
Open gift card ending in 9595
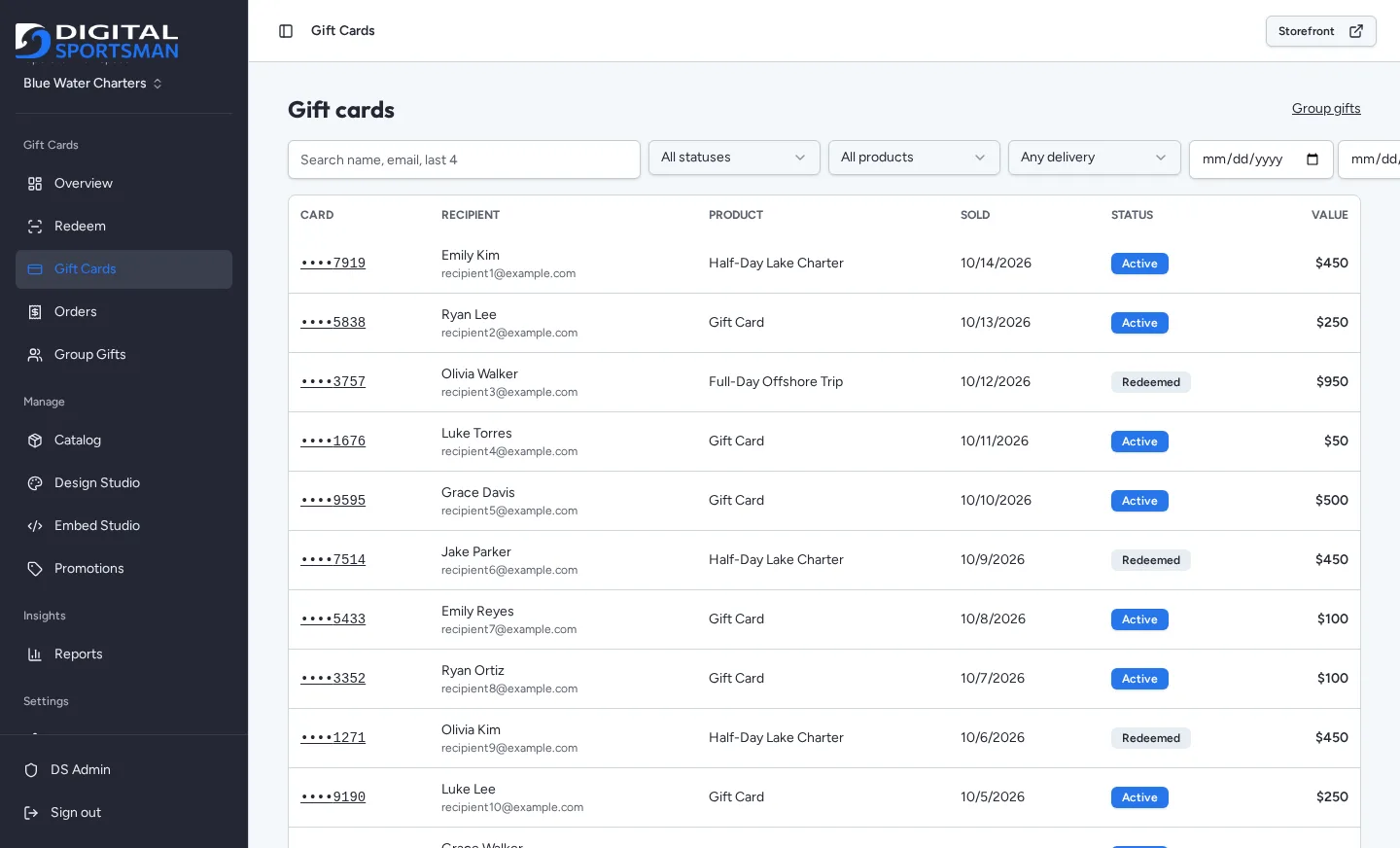click(333, 501)
